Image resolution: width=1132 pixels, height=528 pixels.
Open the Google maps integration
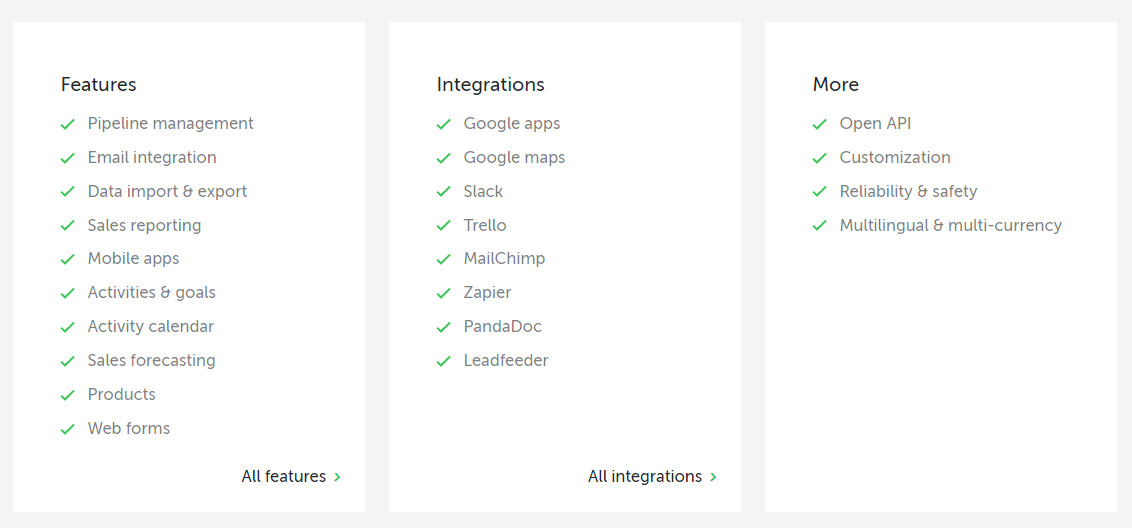pyautogui.click(x=514, y=157)
